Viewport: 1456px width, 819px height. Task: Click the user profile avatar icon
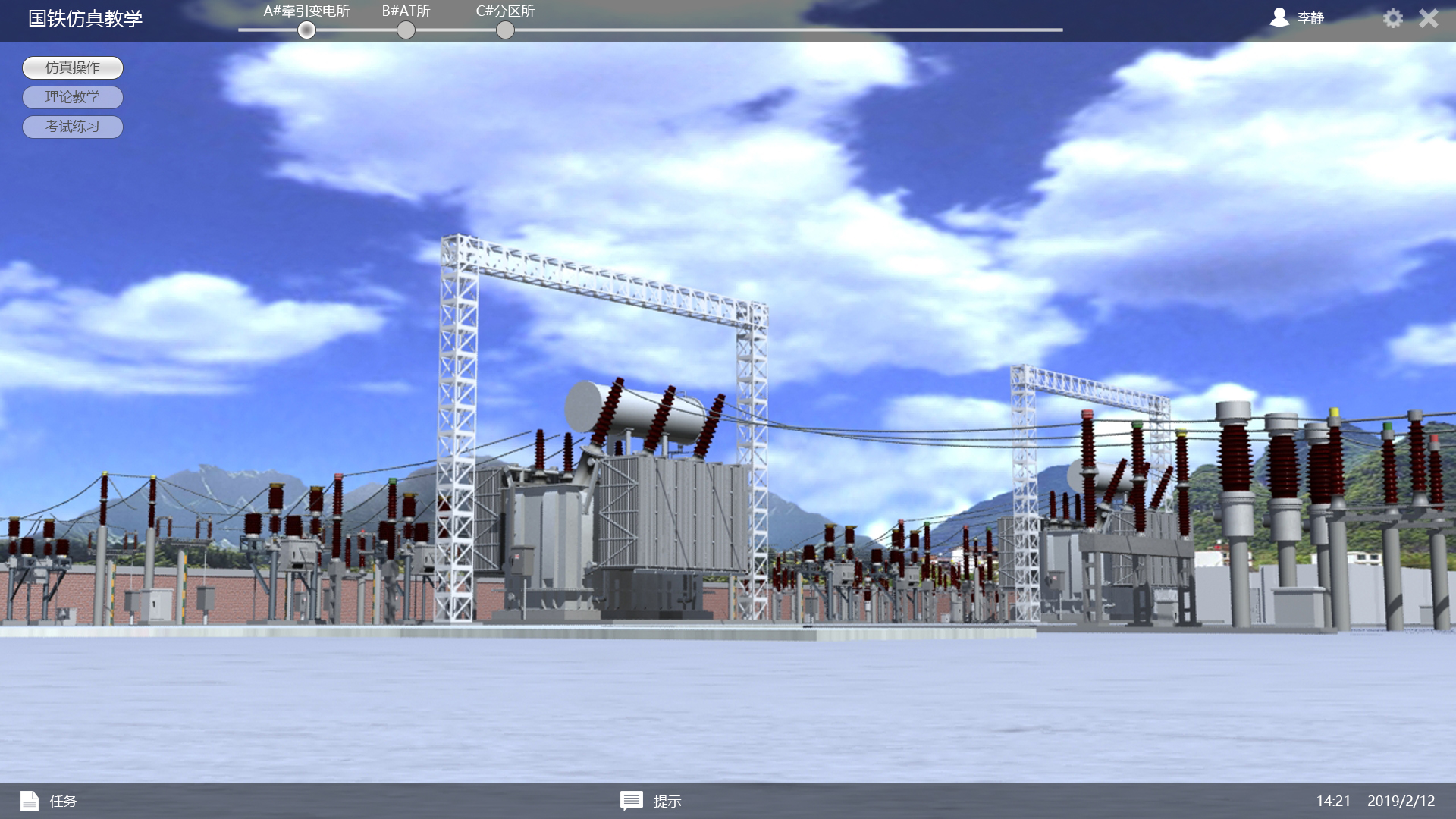click(1279, 17)
